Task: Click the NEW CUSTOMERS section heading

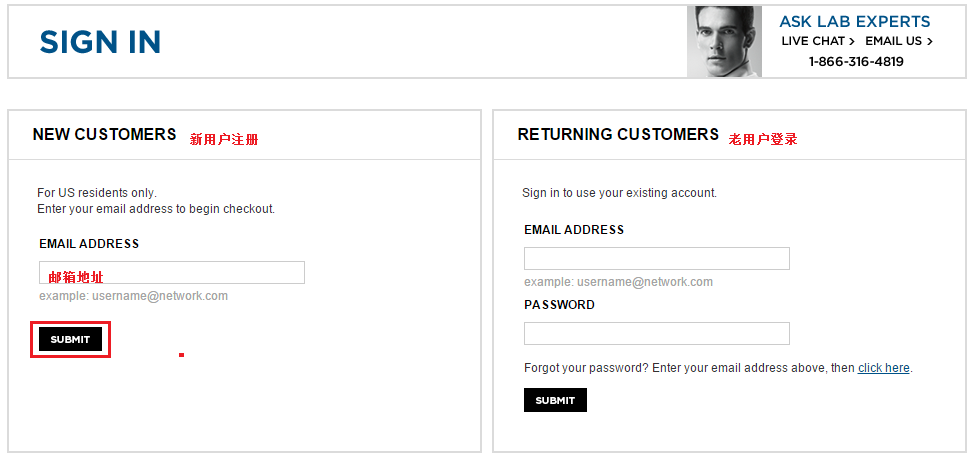Action: (x=104, y=134)
